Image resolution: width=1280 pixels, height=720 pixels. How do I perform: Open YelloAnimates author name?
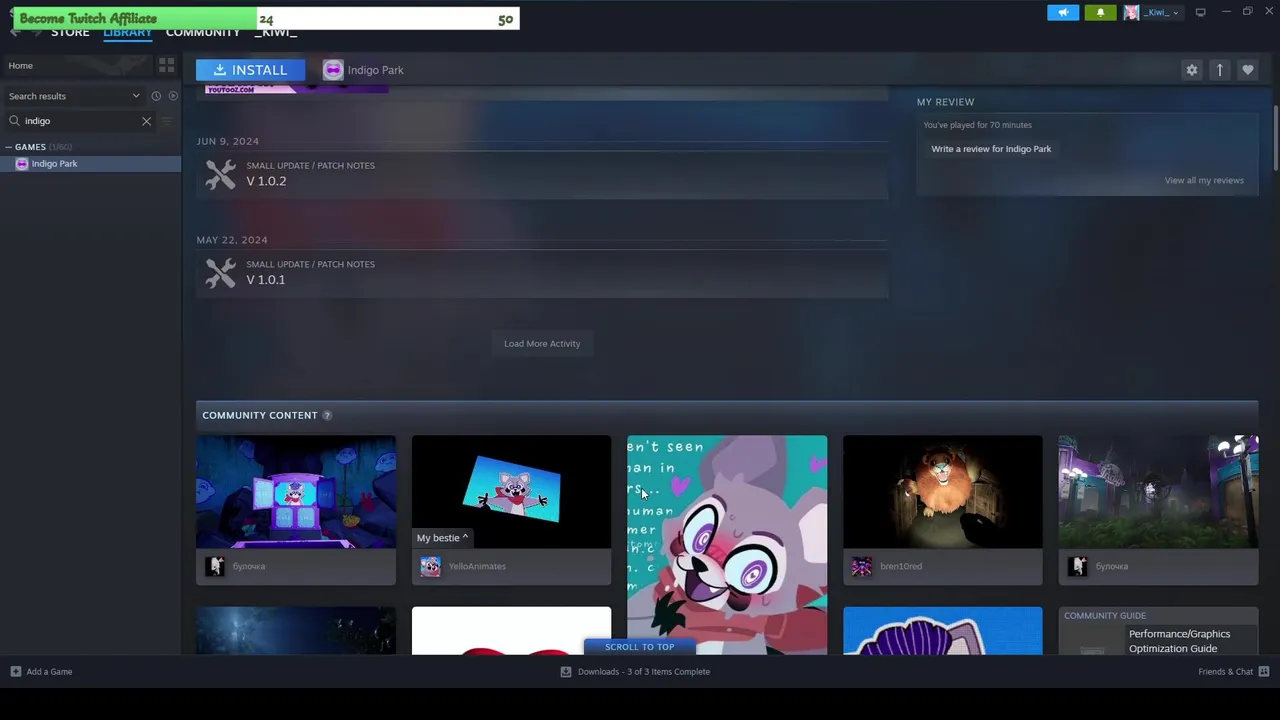(477, 567)
